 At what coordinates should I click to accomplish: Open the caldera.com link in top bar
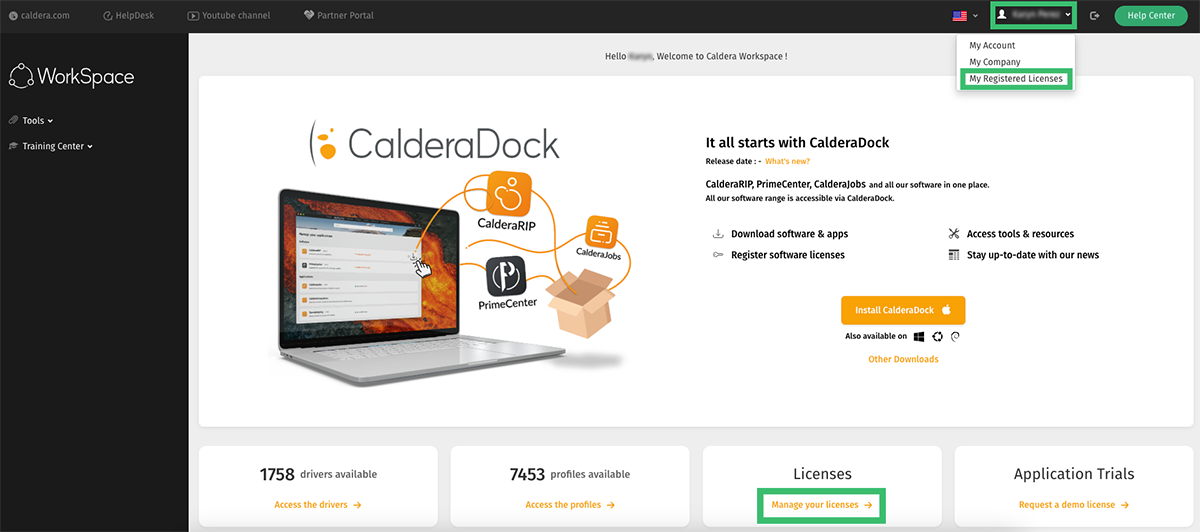[39, 16]
